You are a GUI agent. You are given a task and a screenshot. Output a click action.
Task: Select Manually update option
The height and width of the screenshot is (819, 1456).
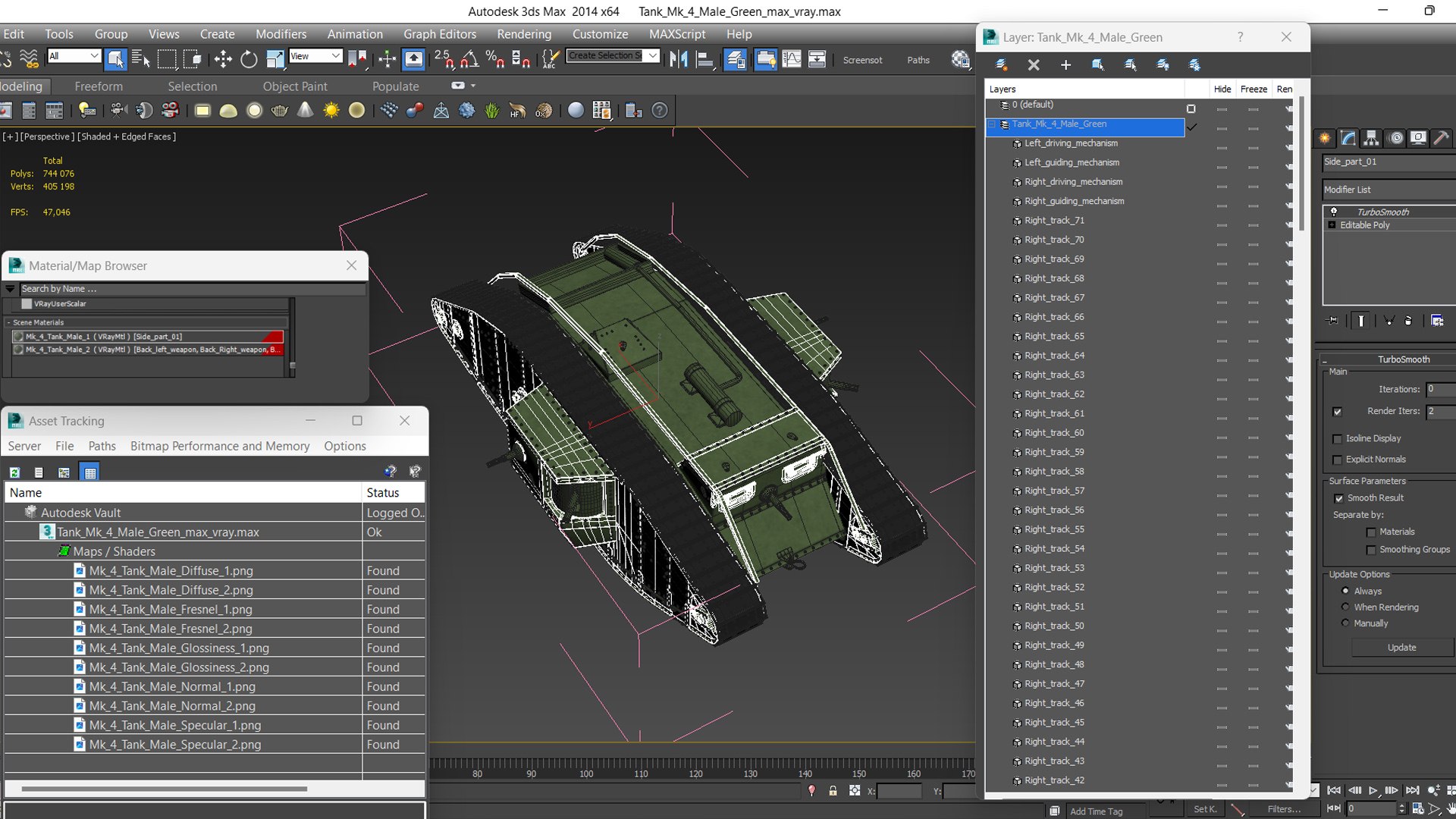tap(1345, 623)
